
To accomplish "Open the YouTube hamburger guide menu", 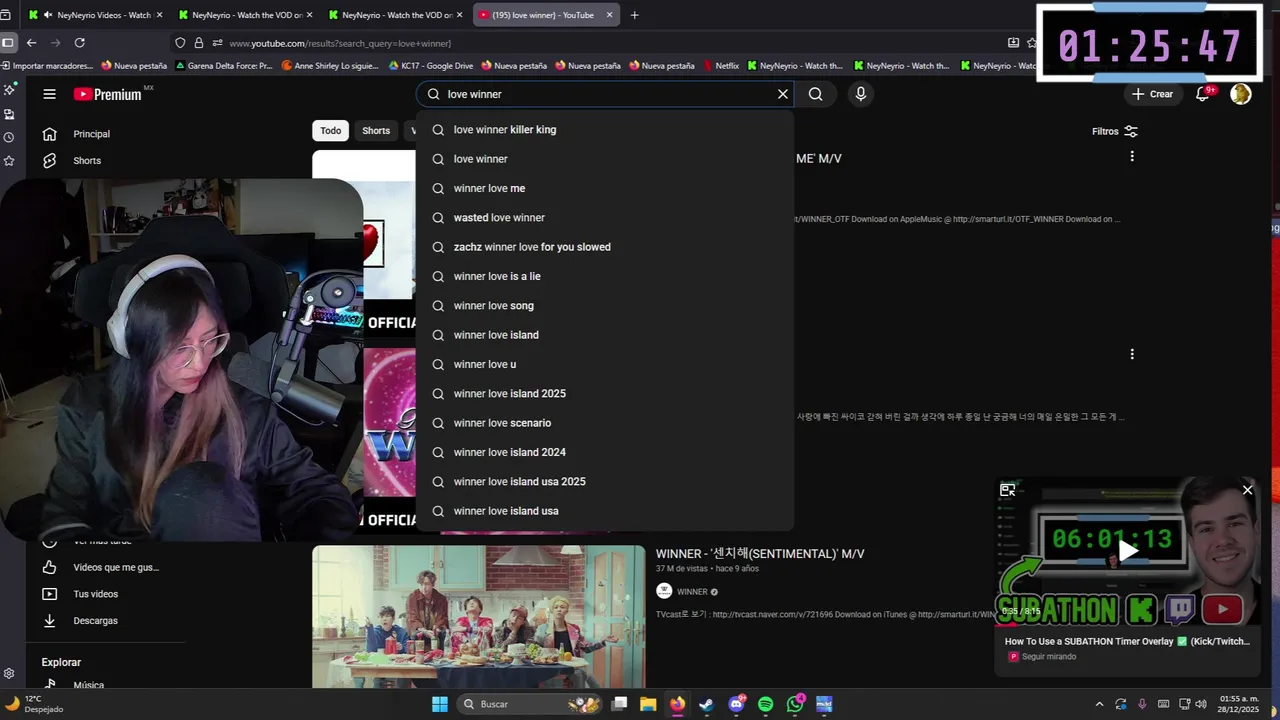I will 49,94.
